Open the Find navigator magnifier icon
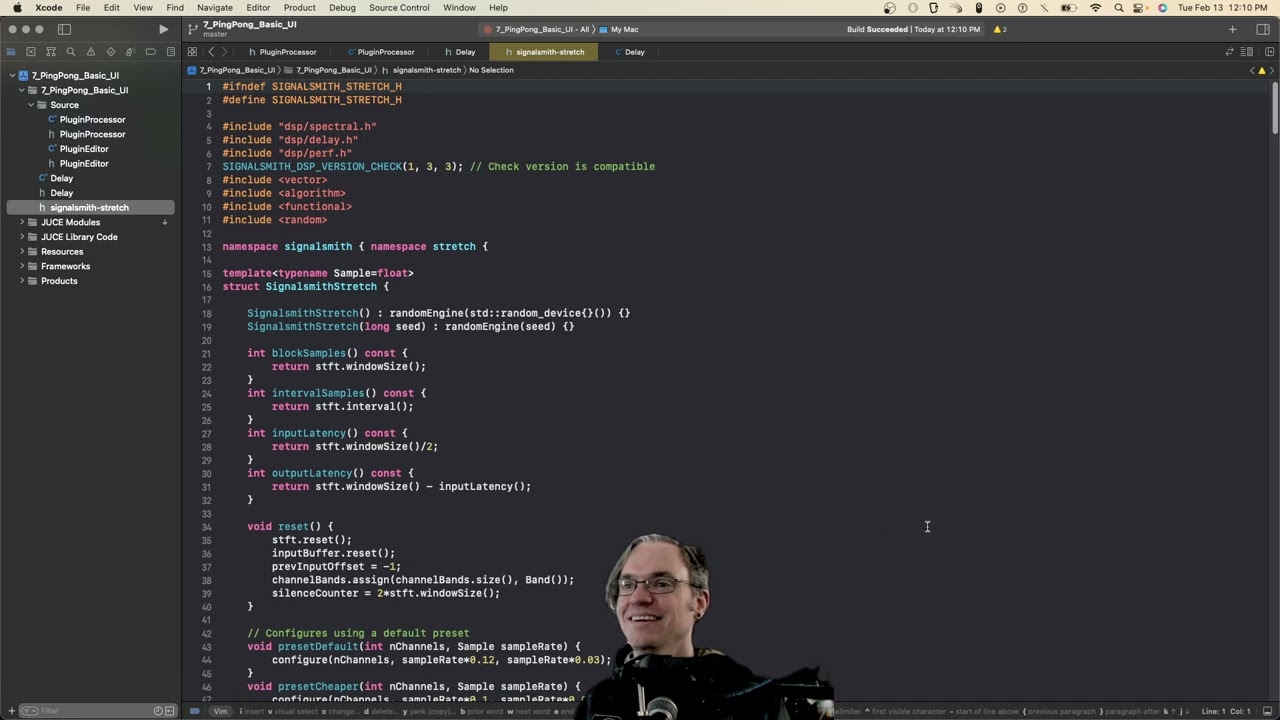 [71, 52]
